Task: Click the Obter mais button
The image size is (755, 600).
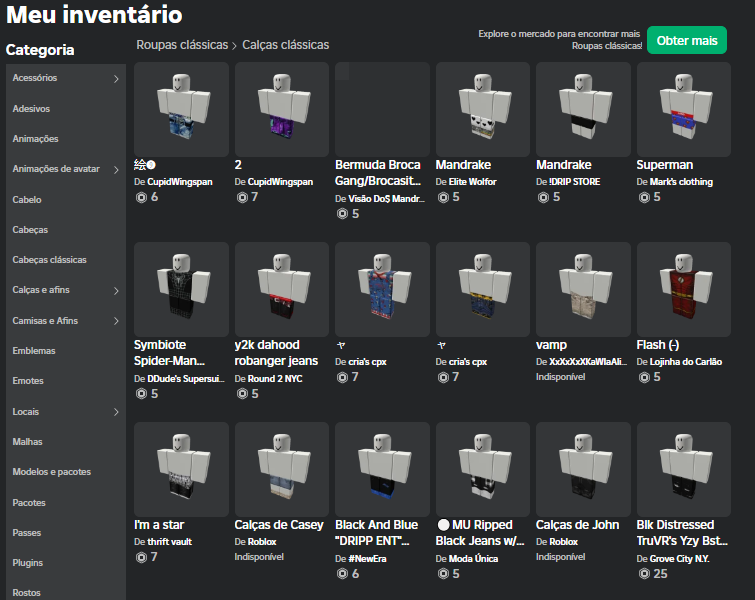Action: pos(687,40)
